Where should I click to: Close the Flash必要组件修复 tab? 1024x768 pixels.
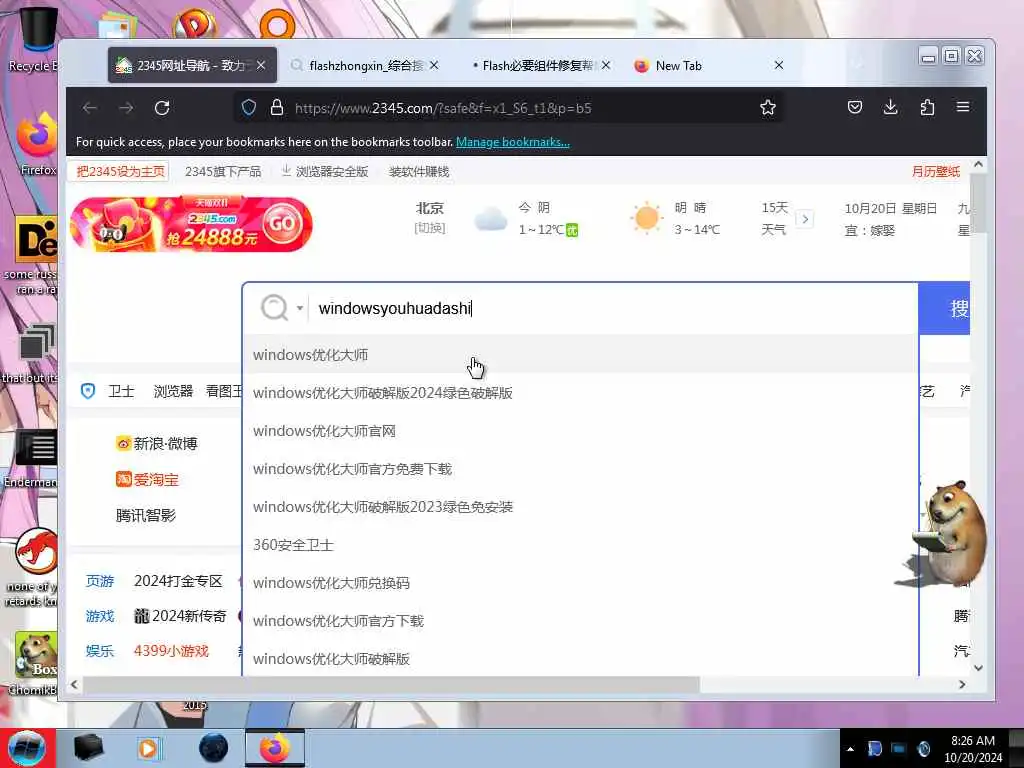[x=606, y=65]
